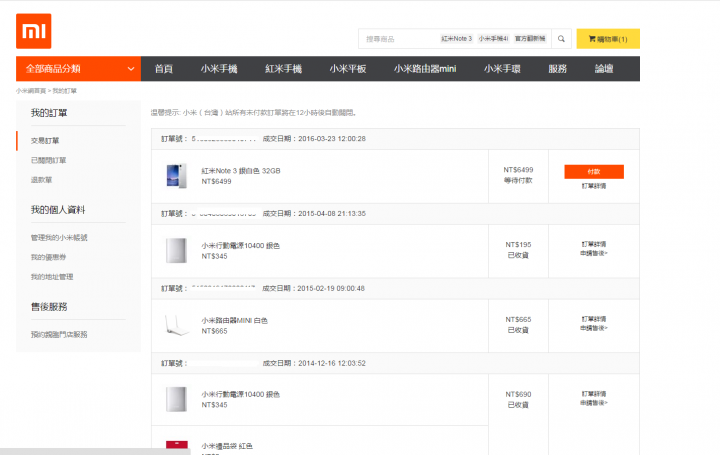Open 我的地址管理 in the sidebar
The height and width of the screenshot is (455, 720).
coord(52,277)
